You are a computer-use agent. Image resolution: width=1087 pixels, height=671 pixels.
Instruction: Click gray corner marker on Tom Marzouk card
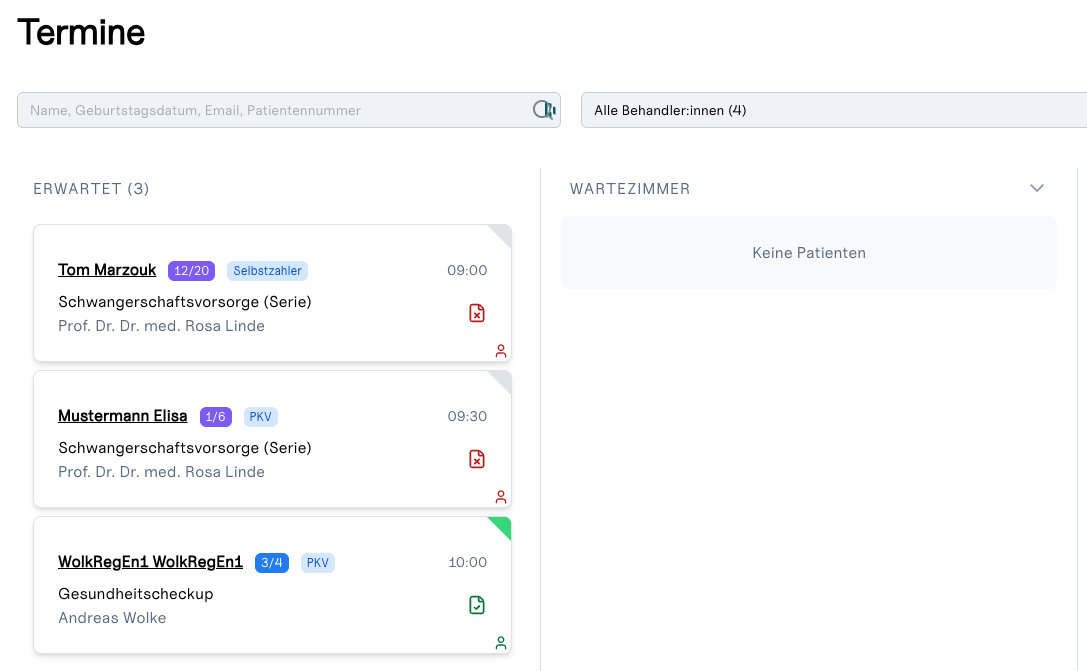503,232
